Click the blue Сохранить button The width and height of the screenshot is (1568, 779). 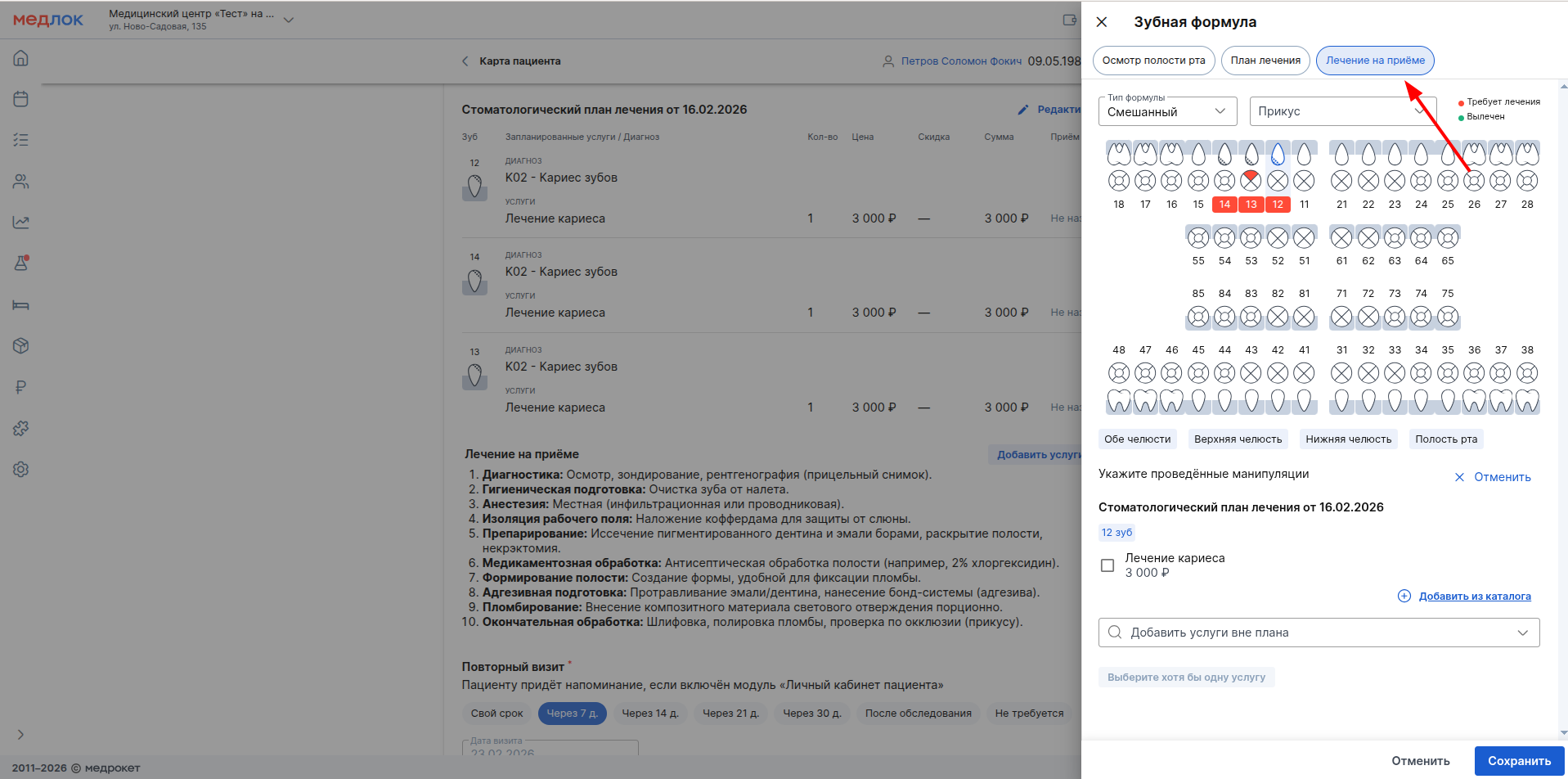(x=1519, y=761)
